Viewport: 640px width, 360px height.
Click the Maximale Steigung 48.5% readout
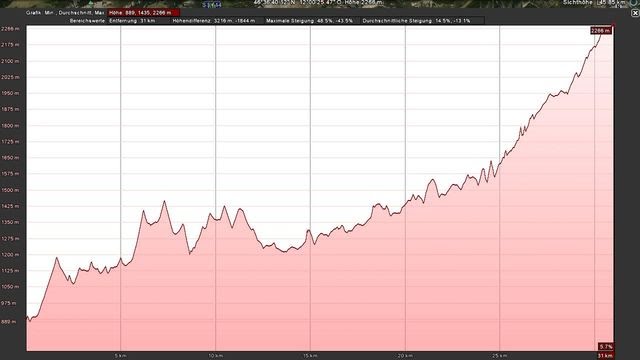click(x=309, y=21)
